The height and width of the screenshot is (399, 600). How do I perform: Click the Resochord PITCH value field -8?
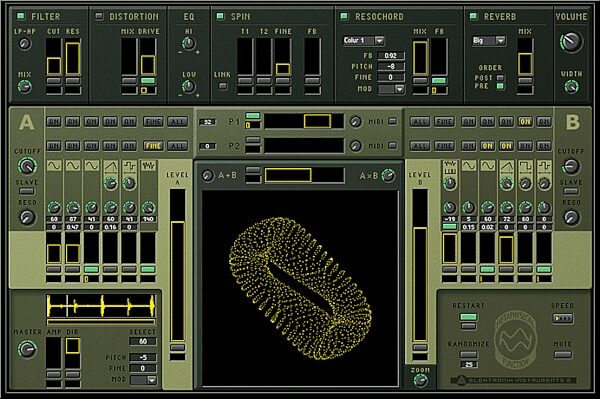pyautogui.click(x=391, y=67)
